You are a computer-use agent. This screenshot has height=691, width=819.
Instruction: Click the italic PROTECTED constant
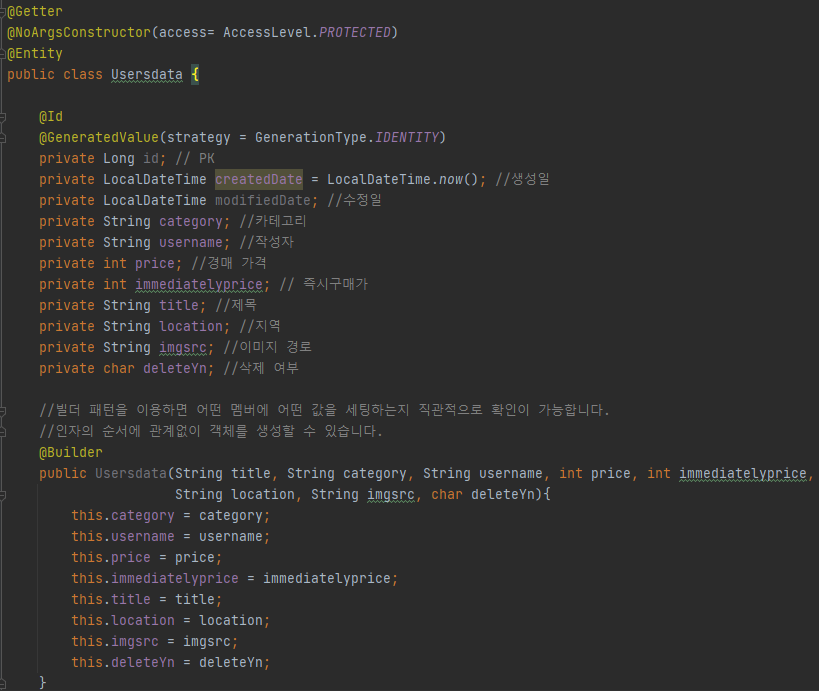[x=355, y=32]
